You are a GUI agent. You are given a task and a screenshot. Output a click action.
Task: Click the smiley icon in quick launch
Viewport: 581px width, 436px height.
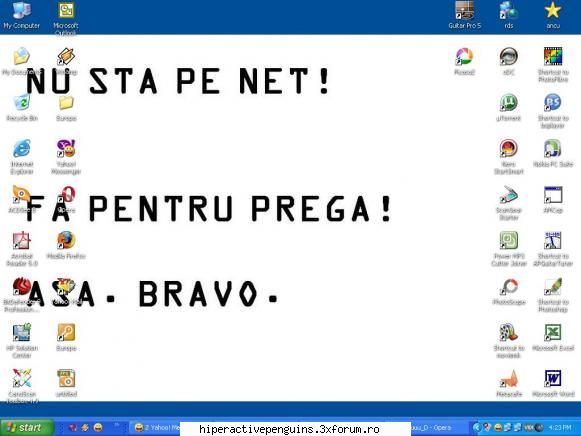click(x=98, y=427)
